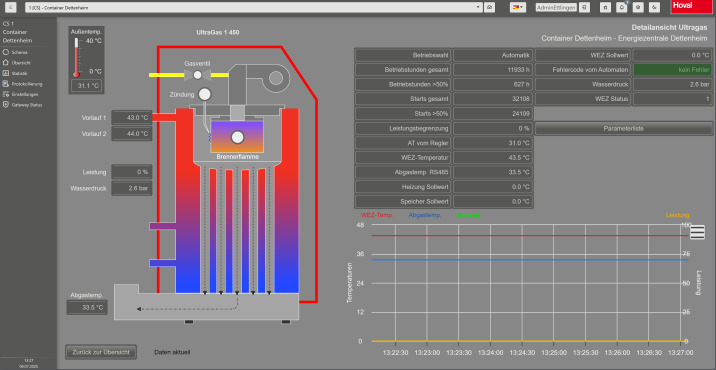Open the chart hamburger menu icon
Image resolution: width=716 pixels, height=370 pixels.
coord(697,232)
